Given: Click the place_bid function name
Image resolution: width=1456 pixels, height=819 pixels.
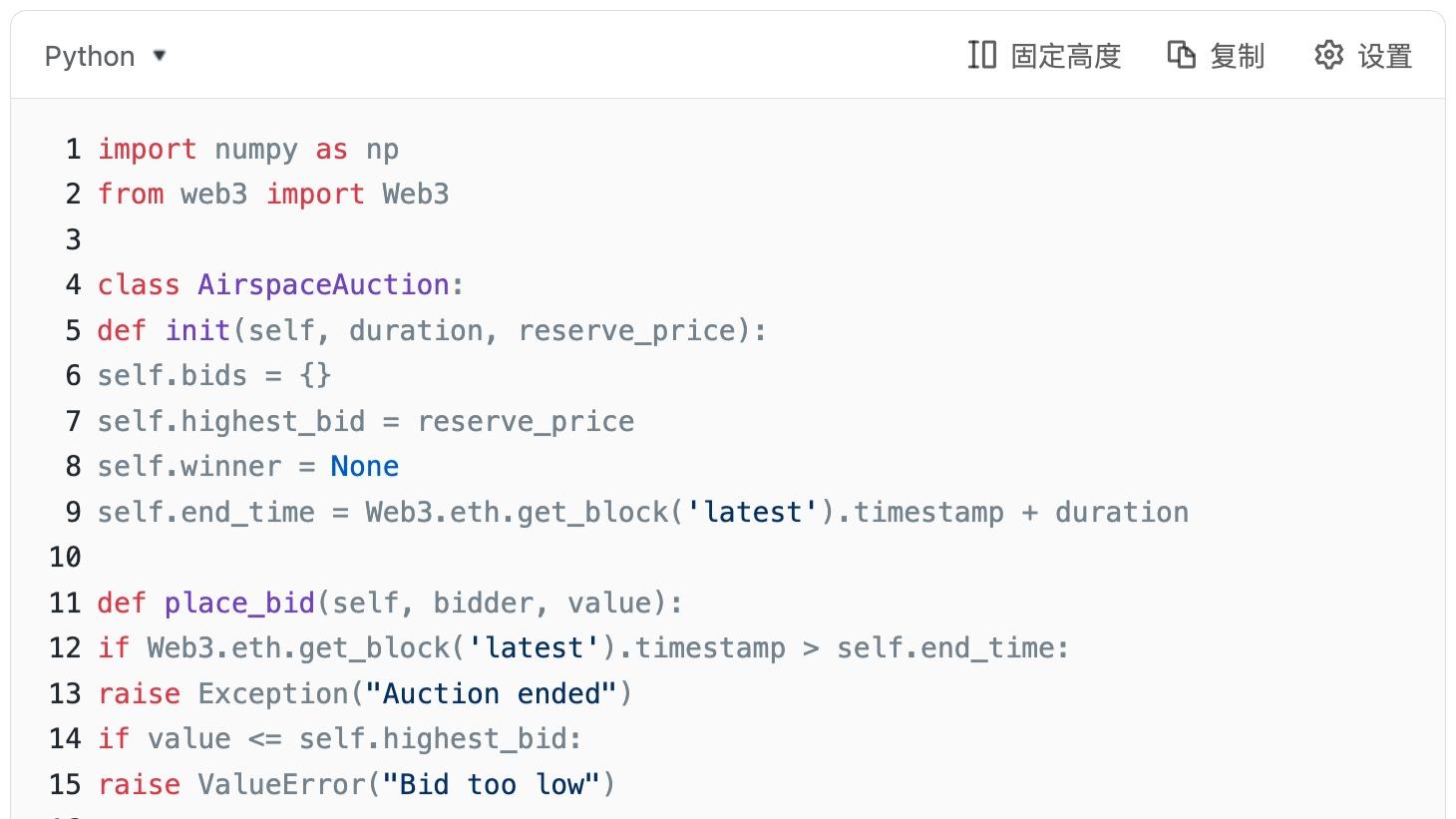Looking at the screenshot, I should [239, 603].
